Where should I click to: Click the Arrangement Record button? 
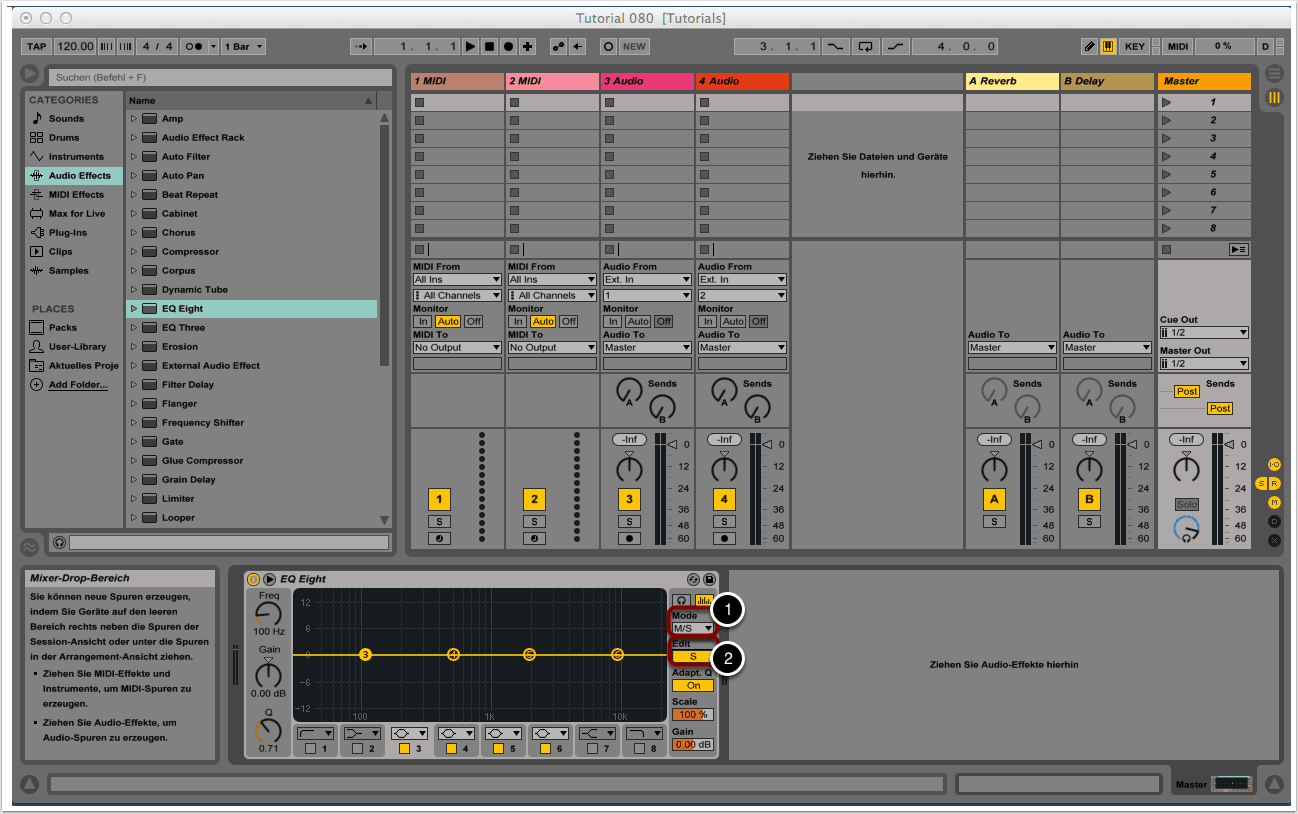click(509, 46)
